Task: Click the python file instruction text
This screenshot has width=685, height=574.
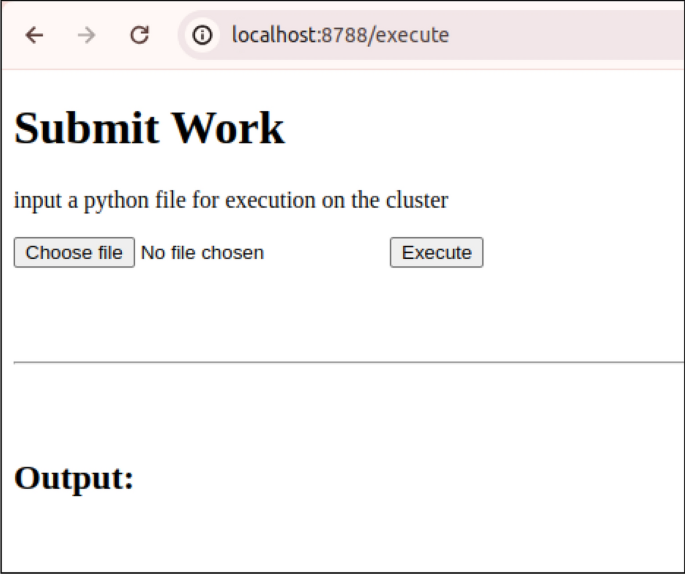Action: click(x=231, y=200)
